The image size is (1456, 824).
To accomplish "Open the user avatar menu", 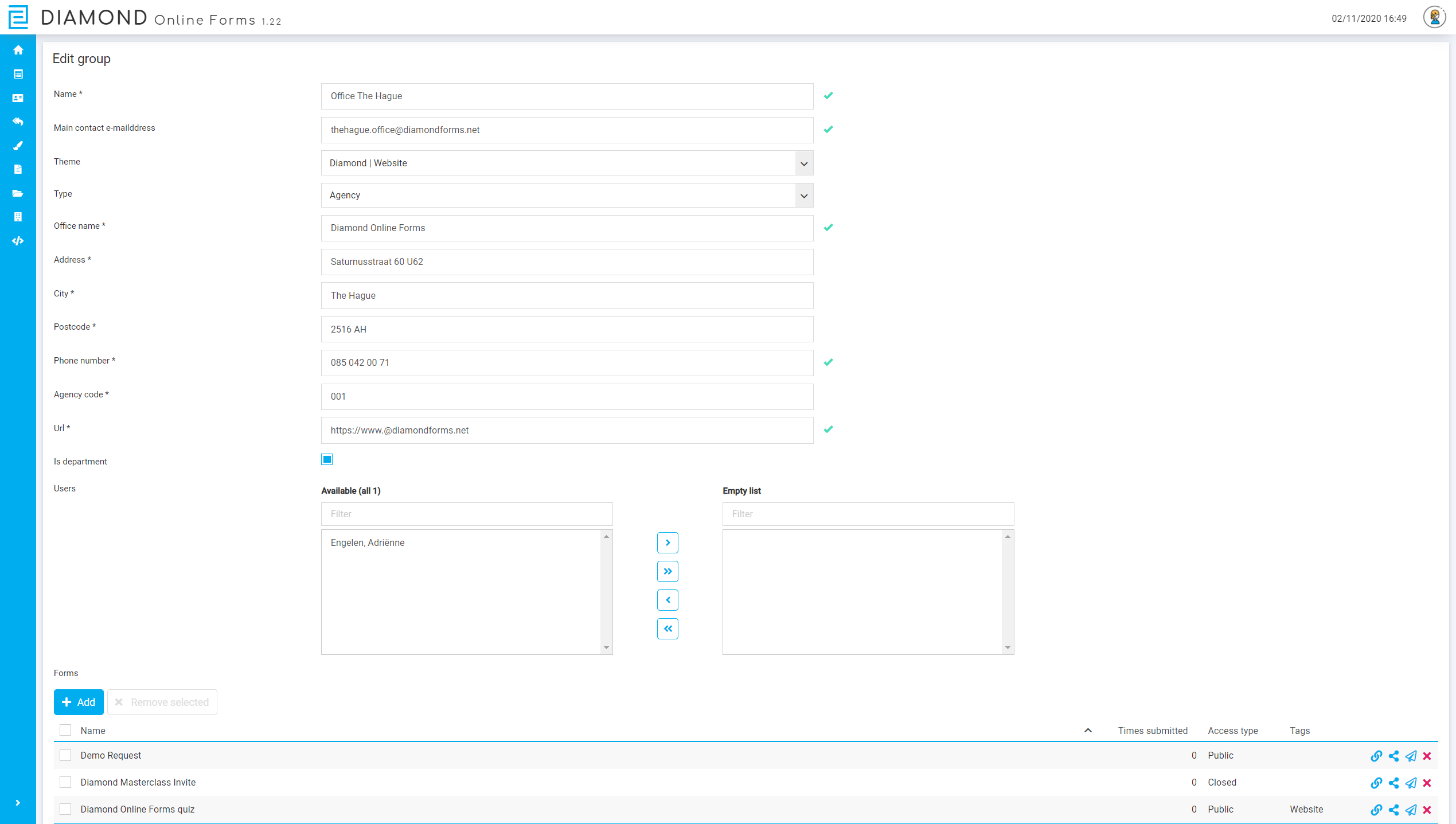I will (x=1434, y=17).
